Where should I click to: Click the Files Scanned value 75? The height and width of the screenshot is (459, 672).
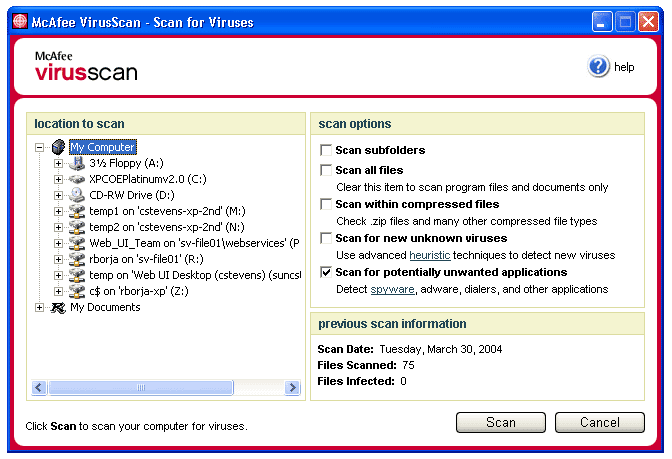[408, 365]
